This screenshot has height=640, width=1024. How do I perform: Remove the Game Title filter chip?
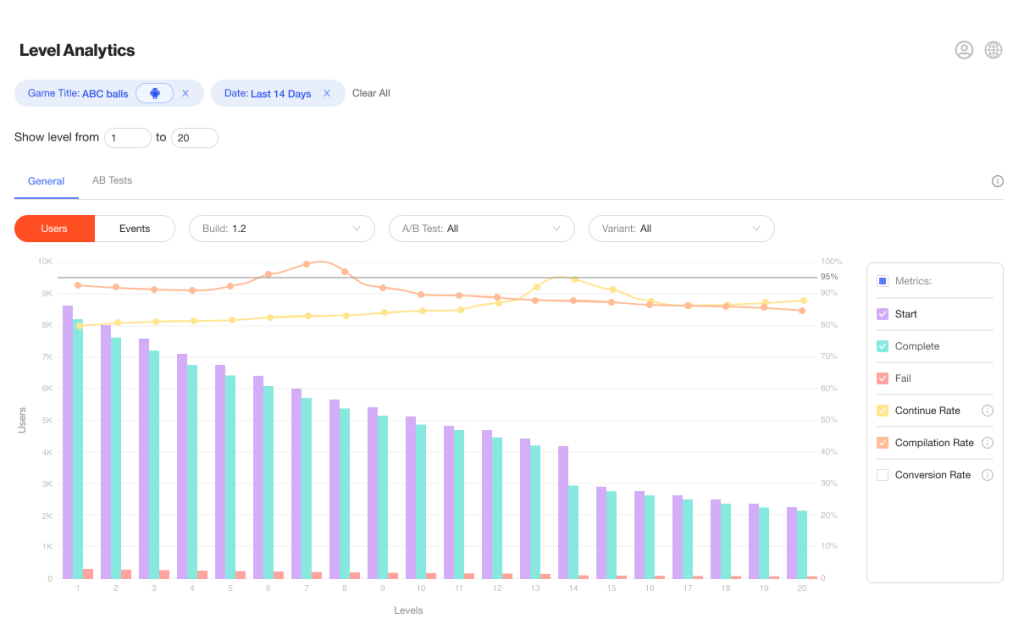click(185, 93)
